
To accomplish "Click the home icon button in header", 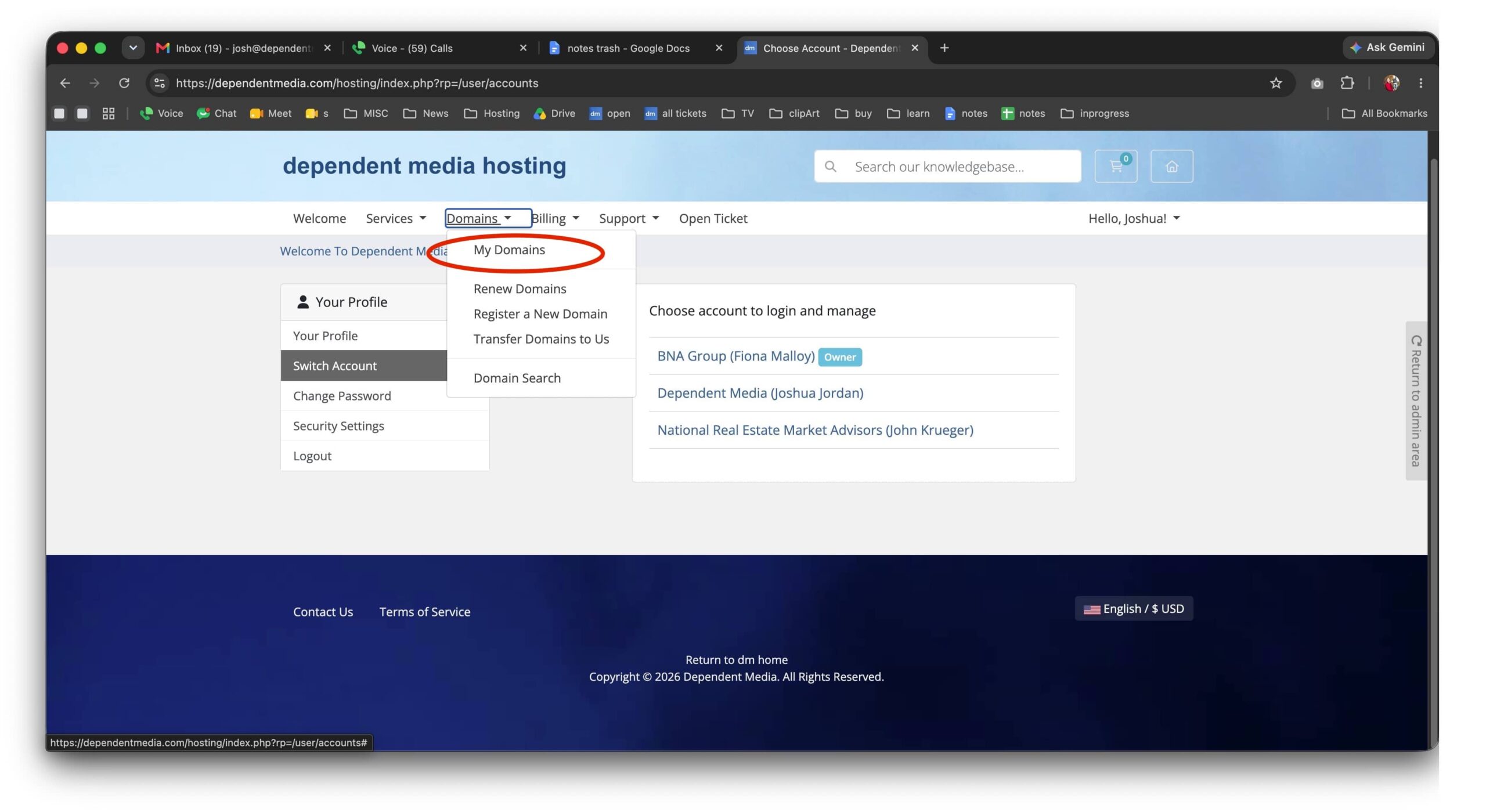I will [x=1171, y=166].
